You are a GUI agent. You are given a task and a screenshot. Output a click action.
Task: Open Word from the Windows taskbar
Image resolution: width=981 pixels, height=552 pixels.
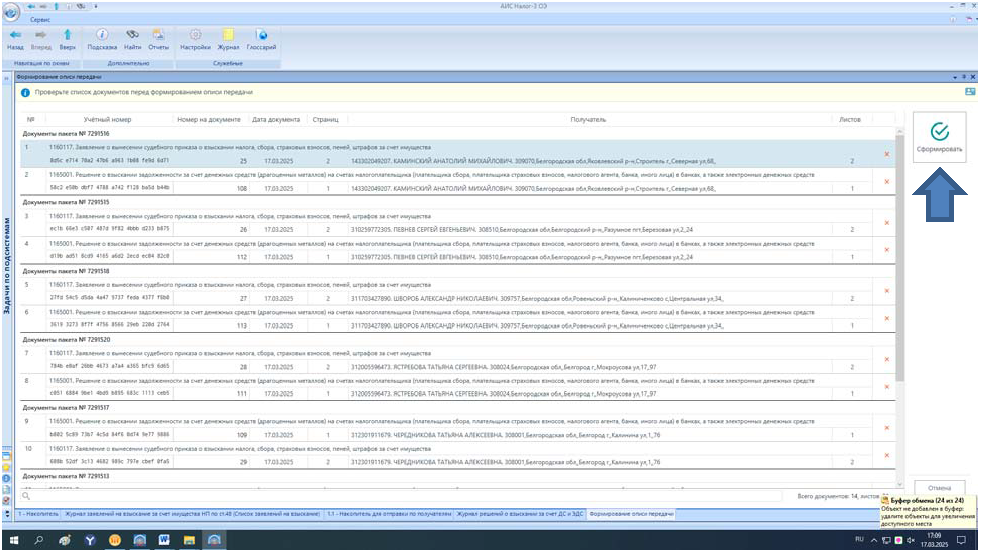(x=164, y=540)
